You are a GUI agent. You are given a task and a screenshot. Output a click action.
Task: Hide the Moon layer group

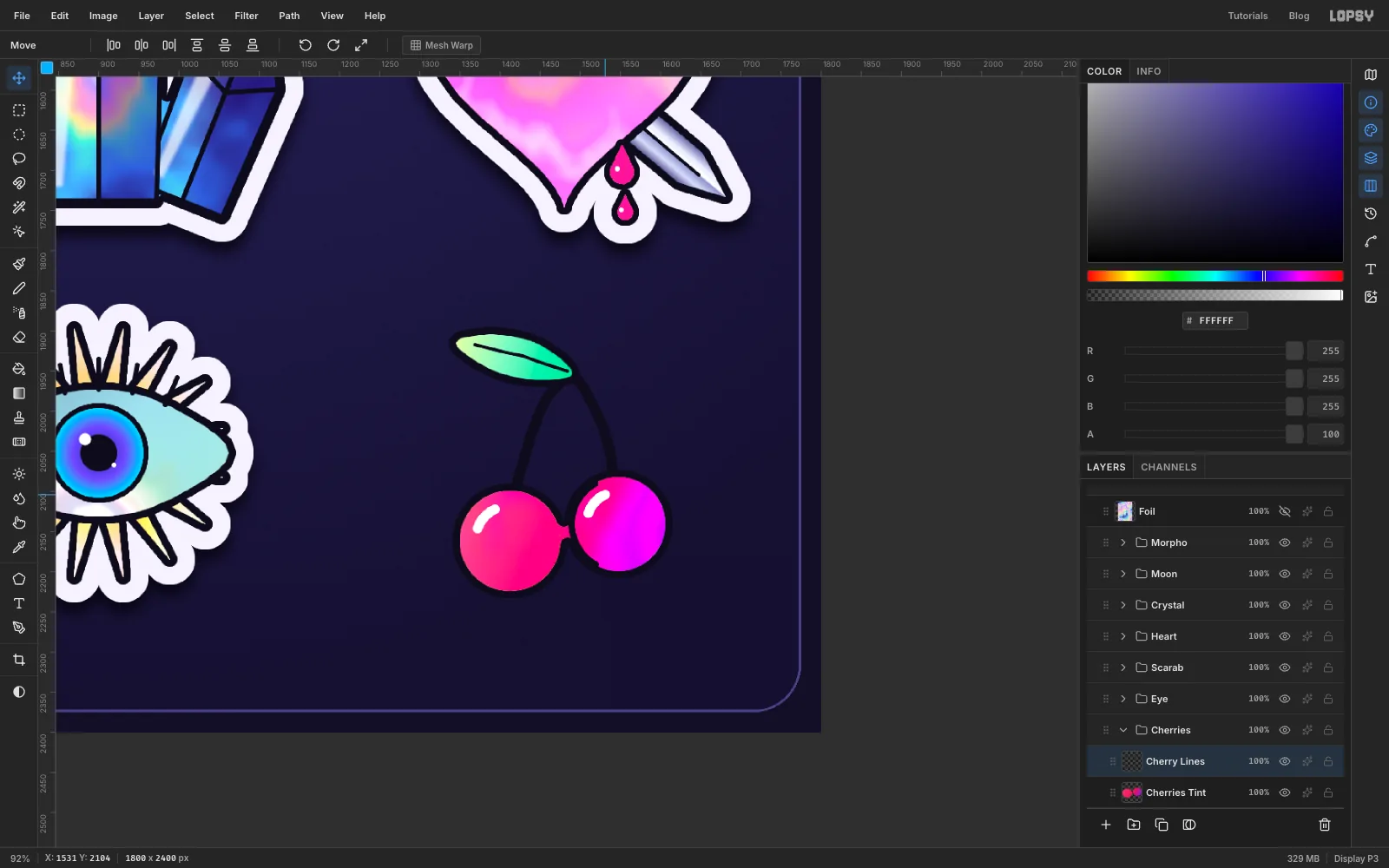pos(1285,574)
